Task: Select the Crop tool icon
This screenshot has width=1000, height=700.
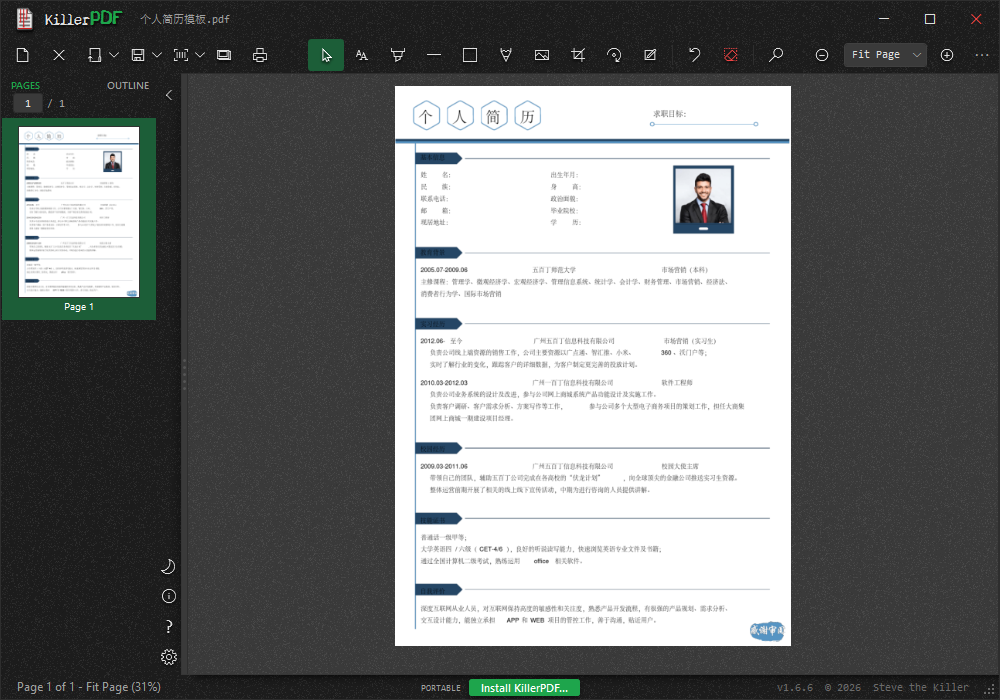Action: [578, 55]
